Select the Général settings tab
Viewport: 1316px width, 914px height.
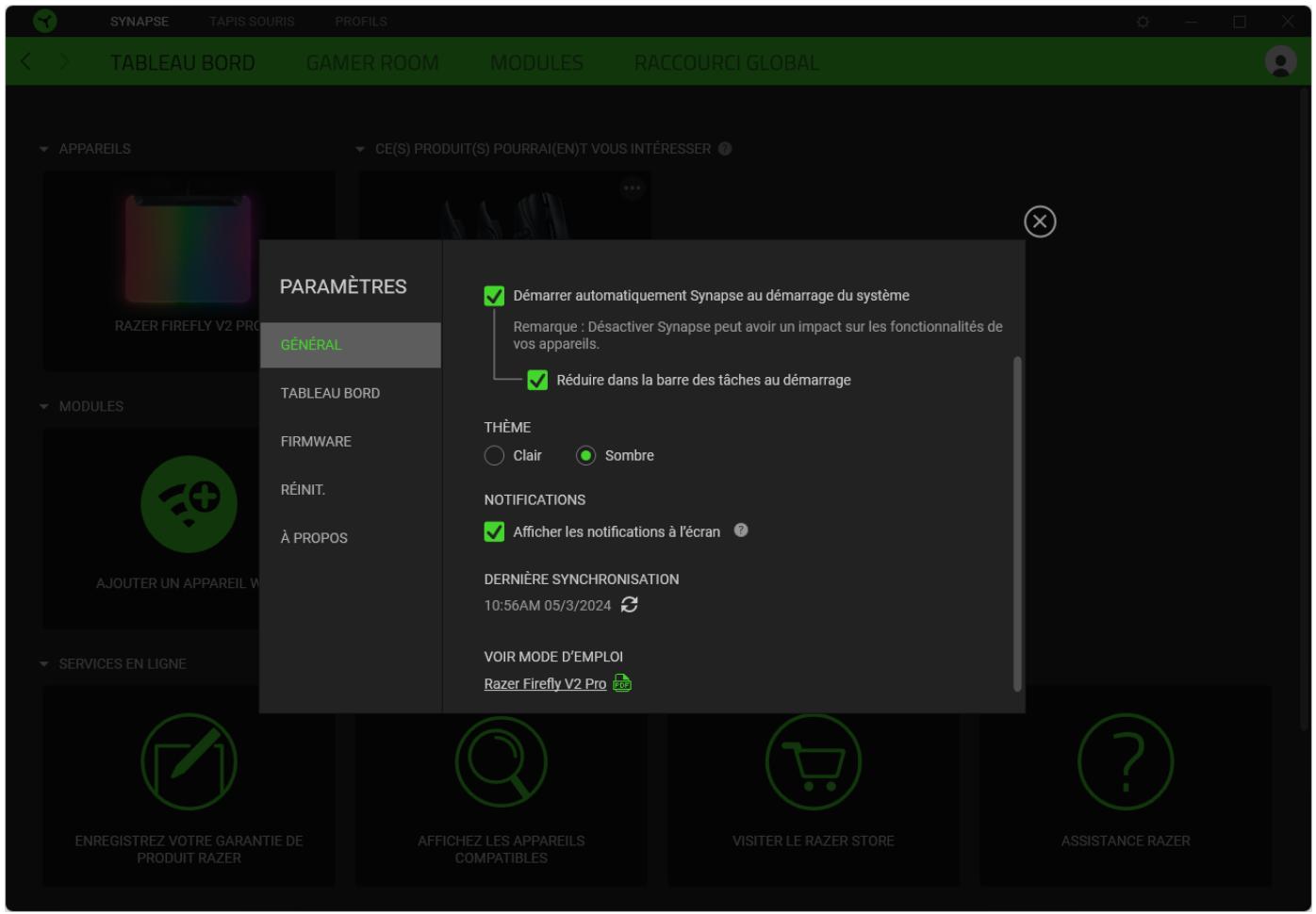351,345
